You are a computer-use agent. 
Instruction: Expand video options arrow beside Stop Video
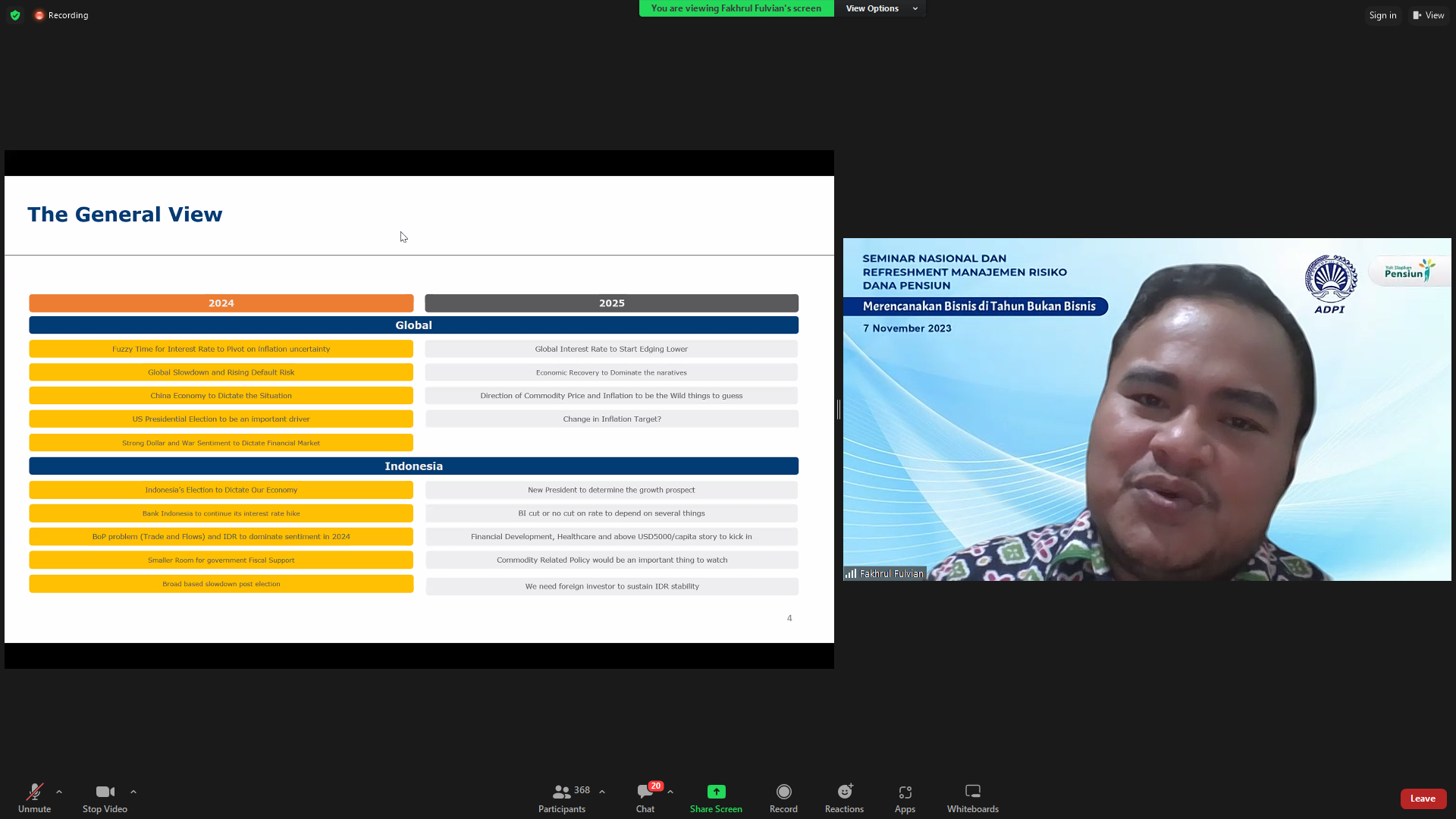(133, 792)
